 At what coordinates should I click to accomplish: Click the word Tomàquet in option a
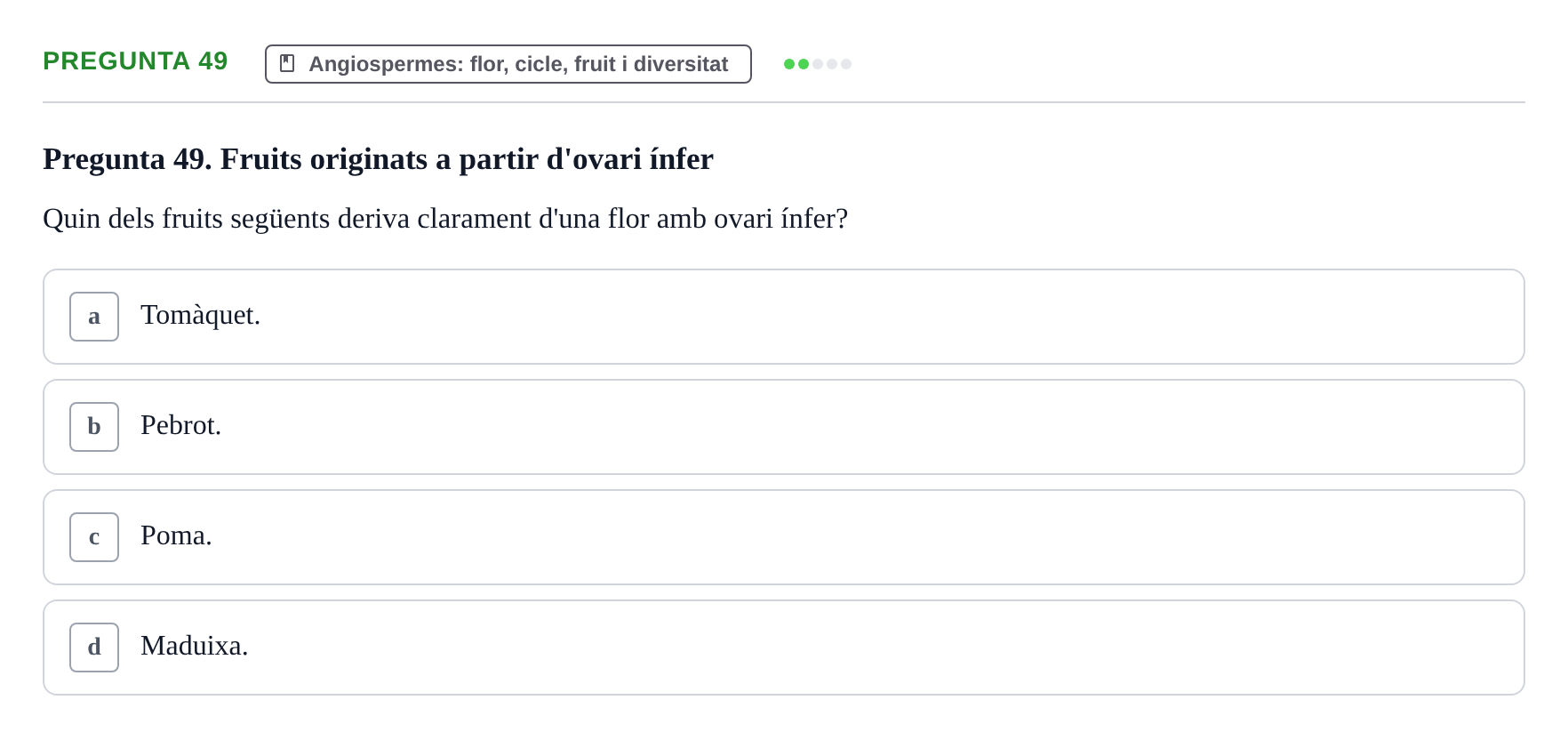pyautogui.click(x=200, y=315)
